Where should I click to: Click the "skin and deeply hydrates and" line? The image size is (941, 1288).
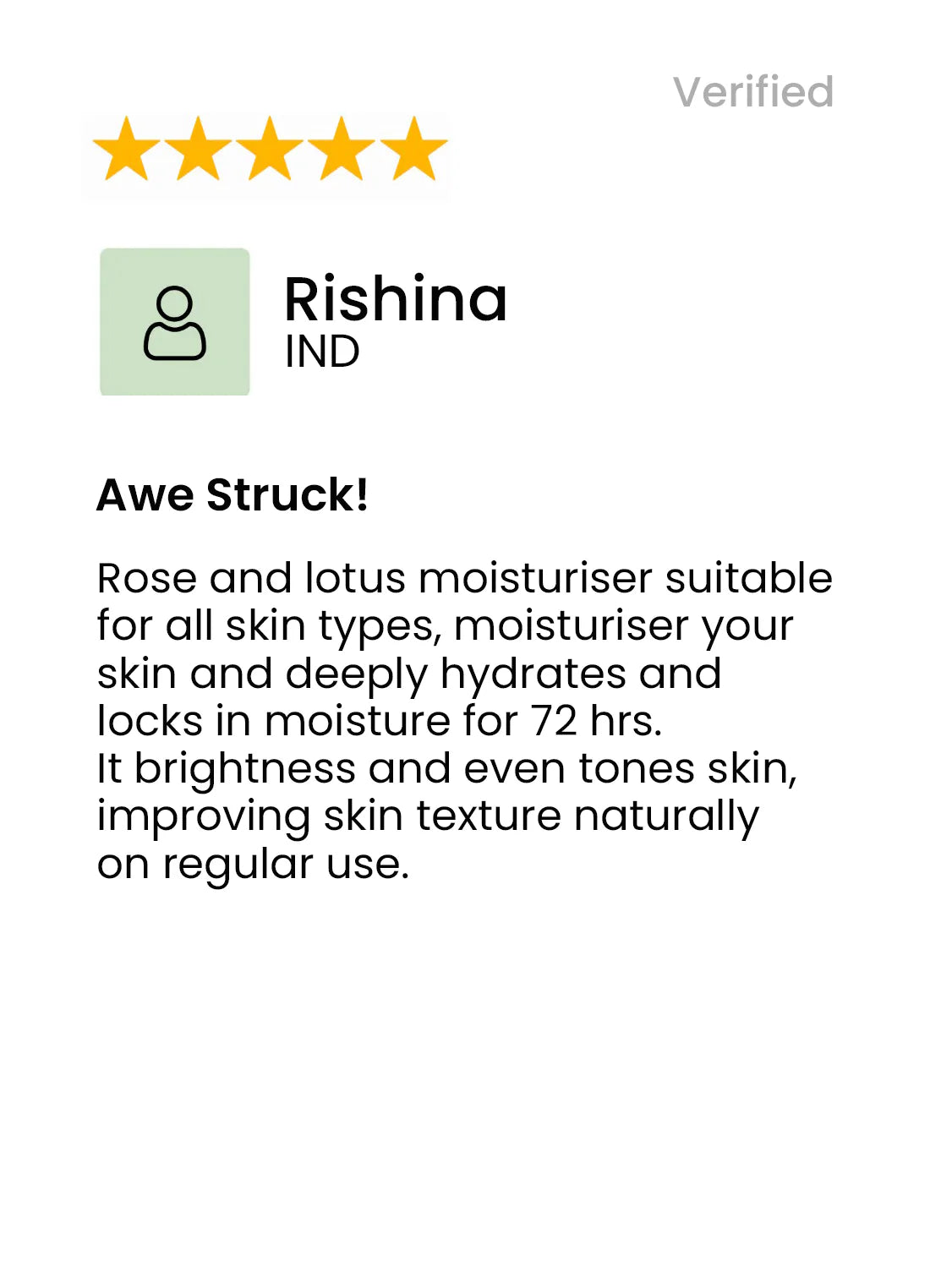[x=409, y=675]
